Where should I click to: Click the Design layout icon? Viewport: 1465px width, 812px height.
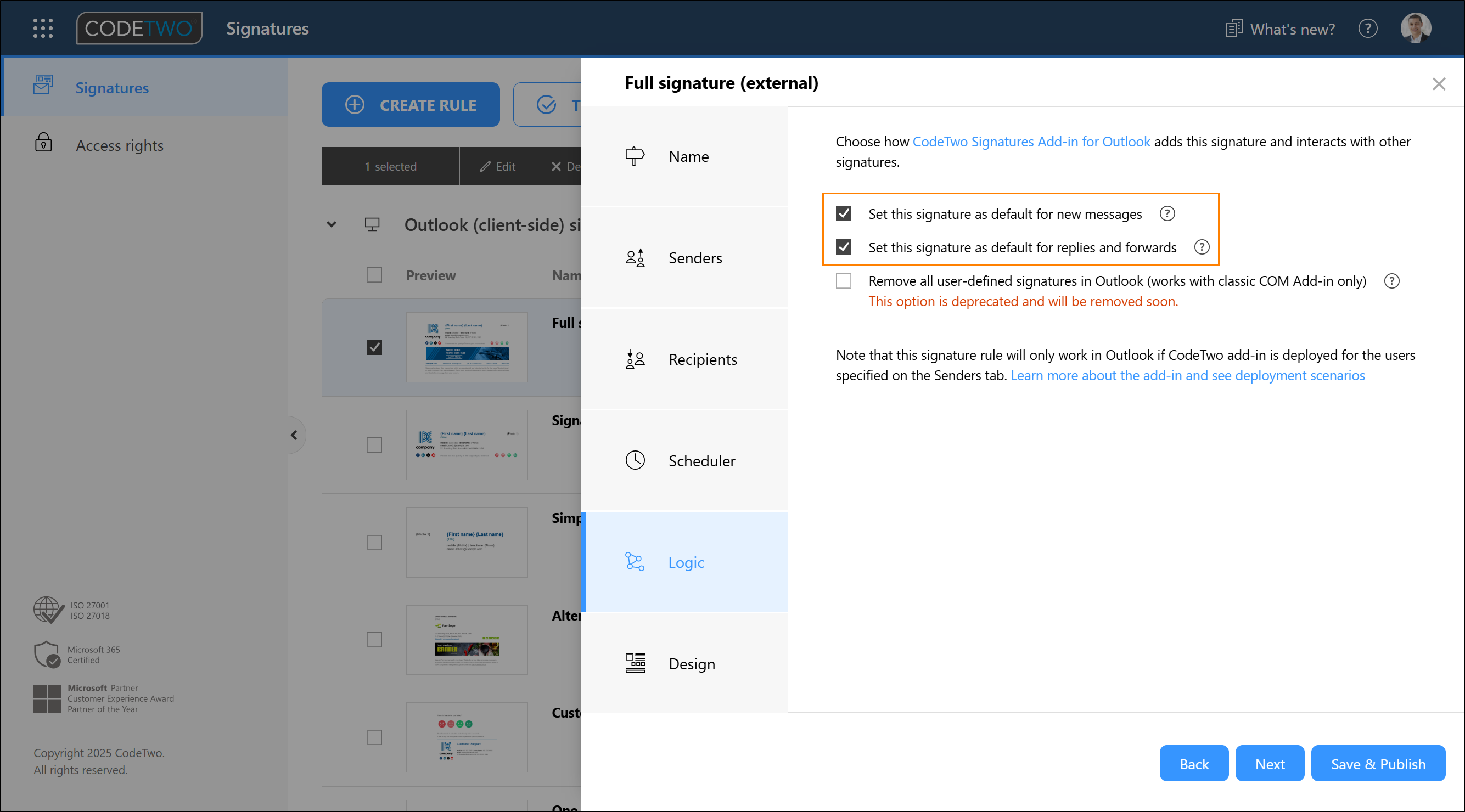tap(635, 663)
